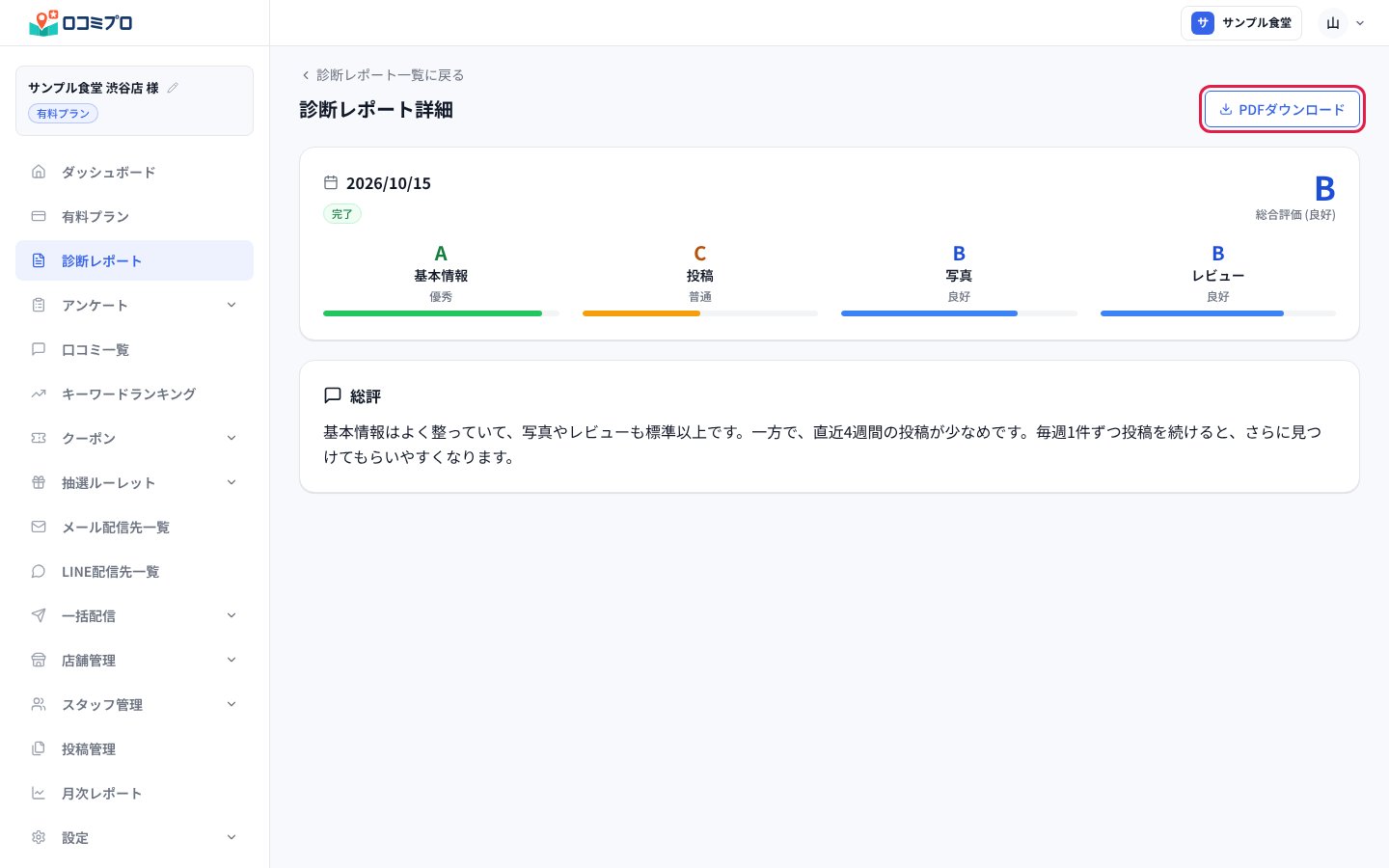Click the 月次レポート chart icon
Image resolution: width=1389 pixels, height=868 pixels.
tap(39, 793)
